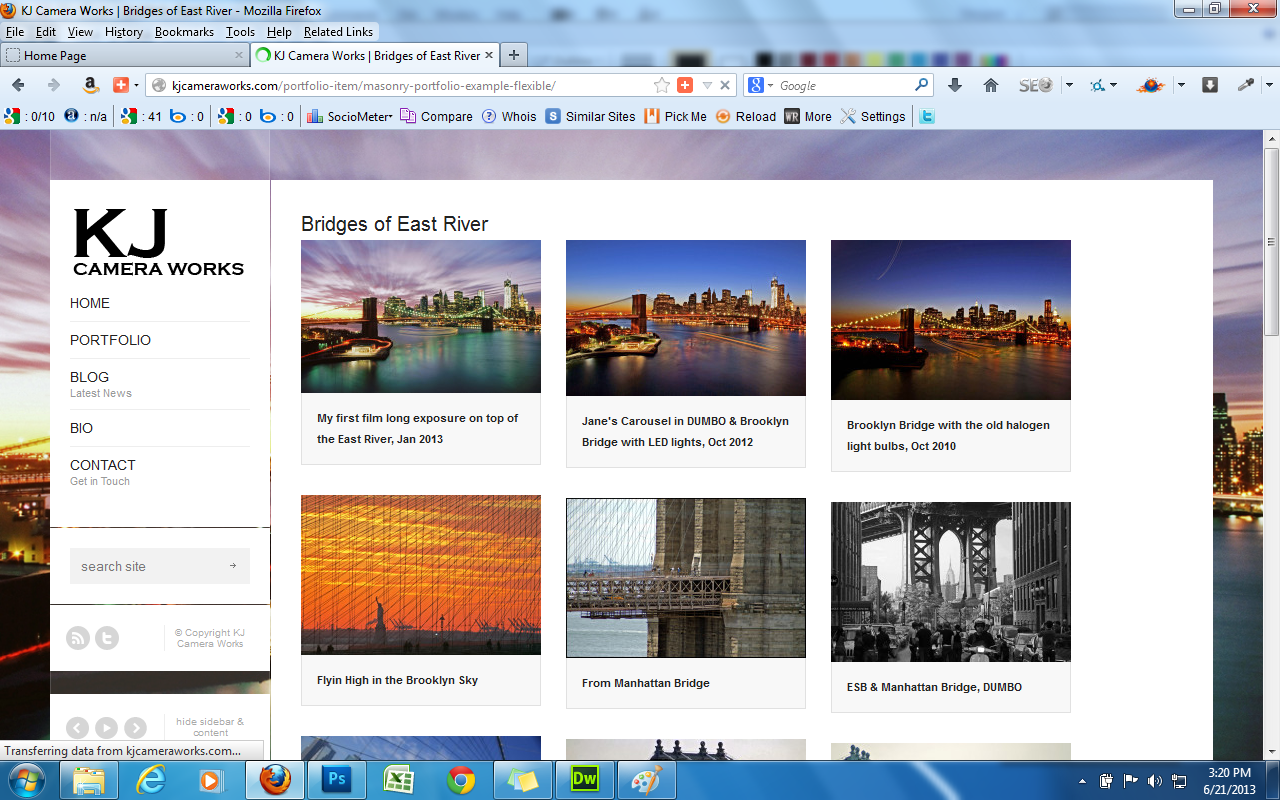Click the Pick Me toolbar button
Viewport: 1280px width, 800px height.
point(676,116)
